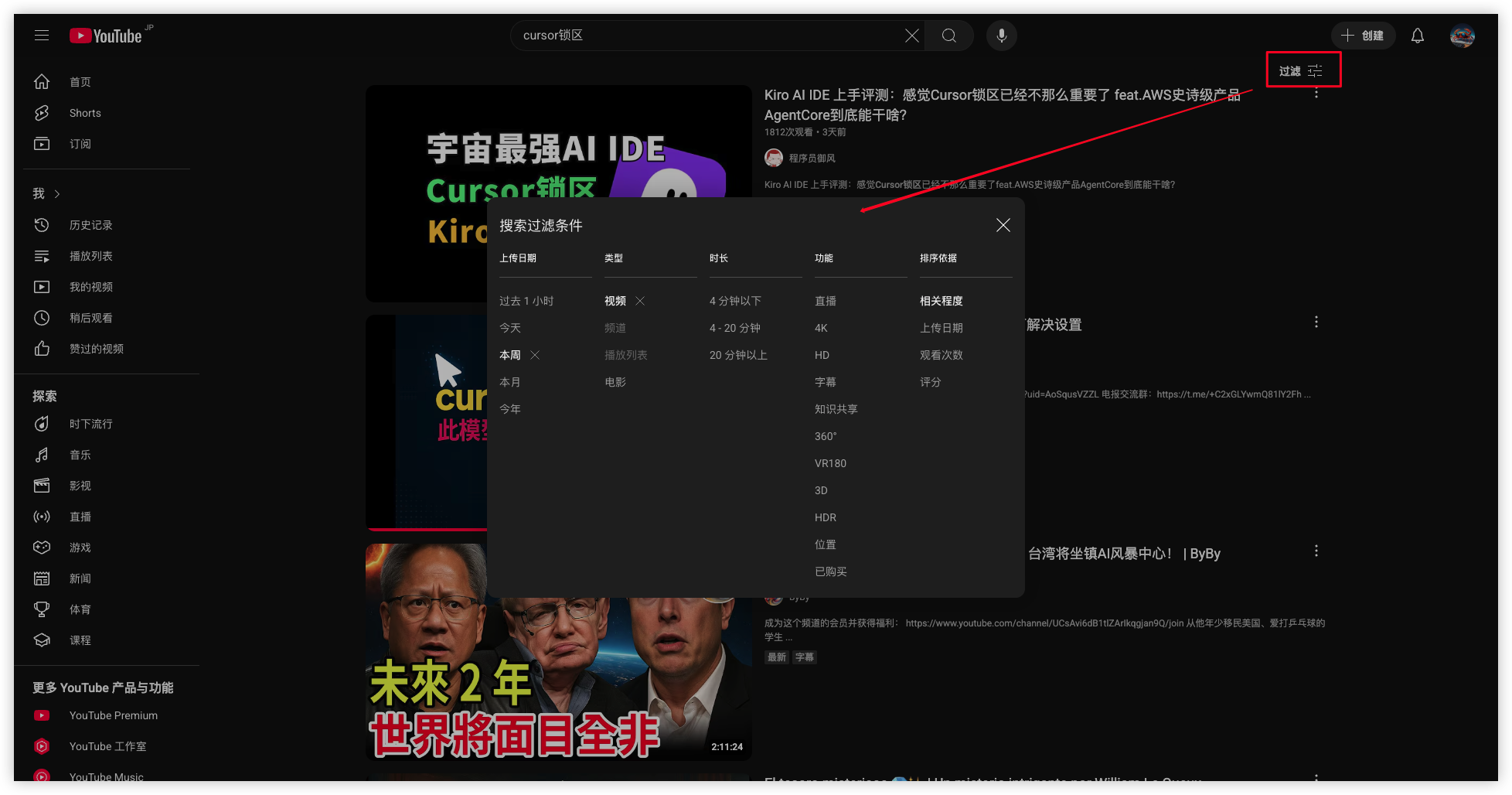Go to YouTube home via logo
Viewport: 1512px width, 795px height.
click(106, 36)
